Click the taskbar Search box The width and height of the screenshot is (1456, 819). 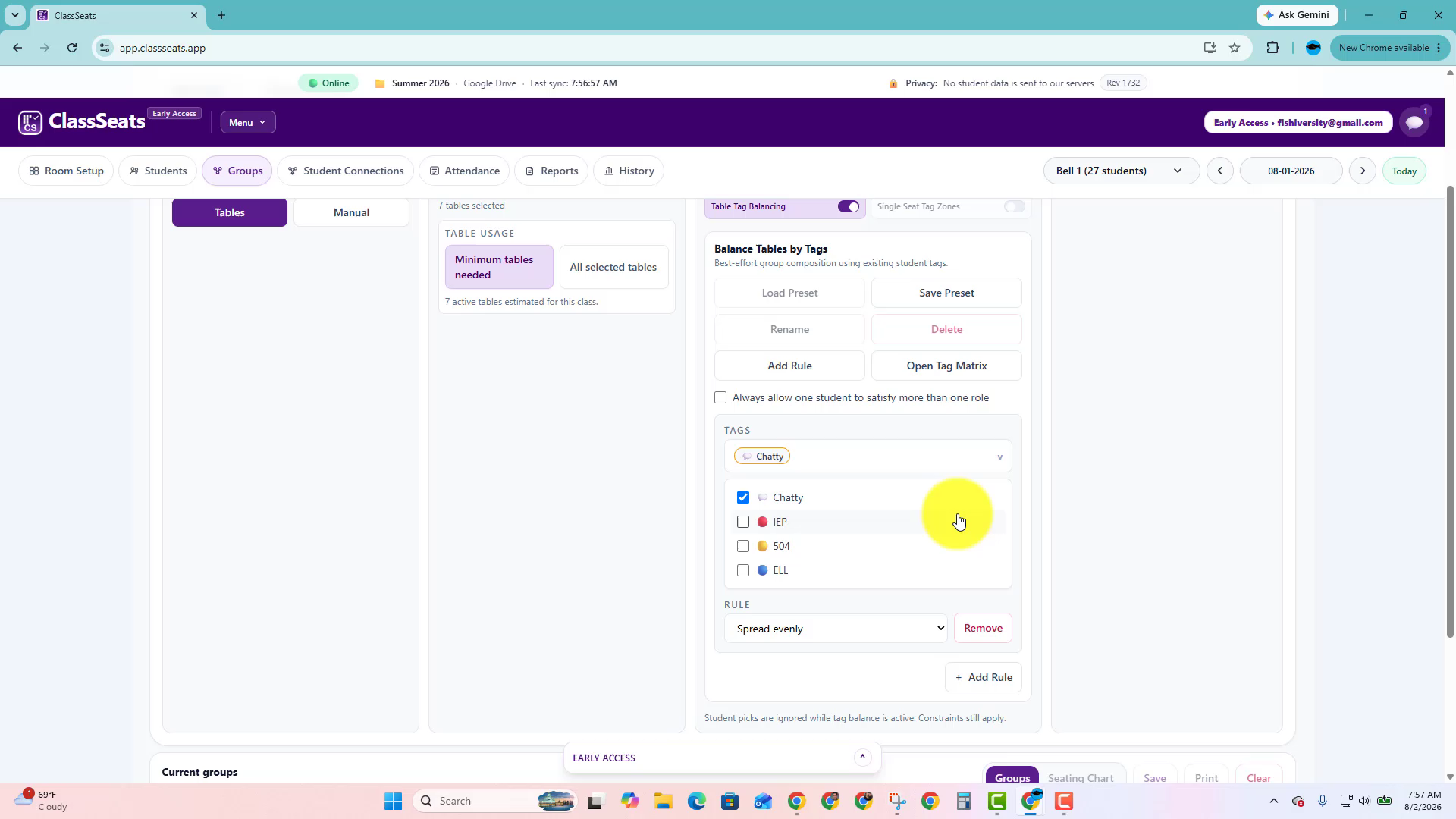pyautogui.click(x=494, y=801)
